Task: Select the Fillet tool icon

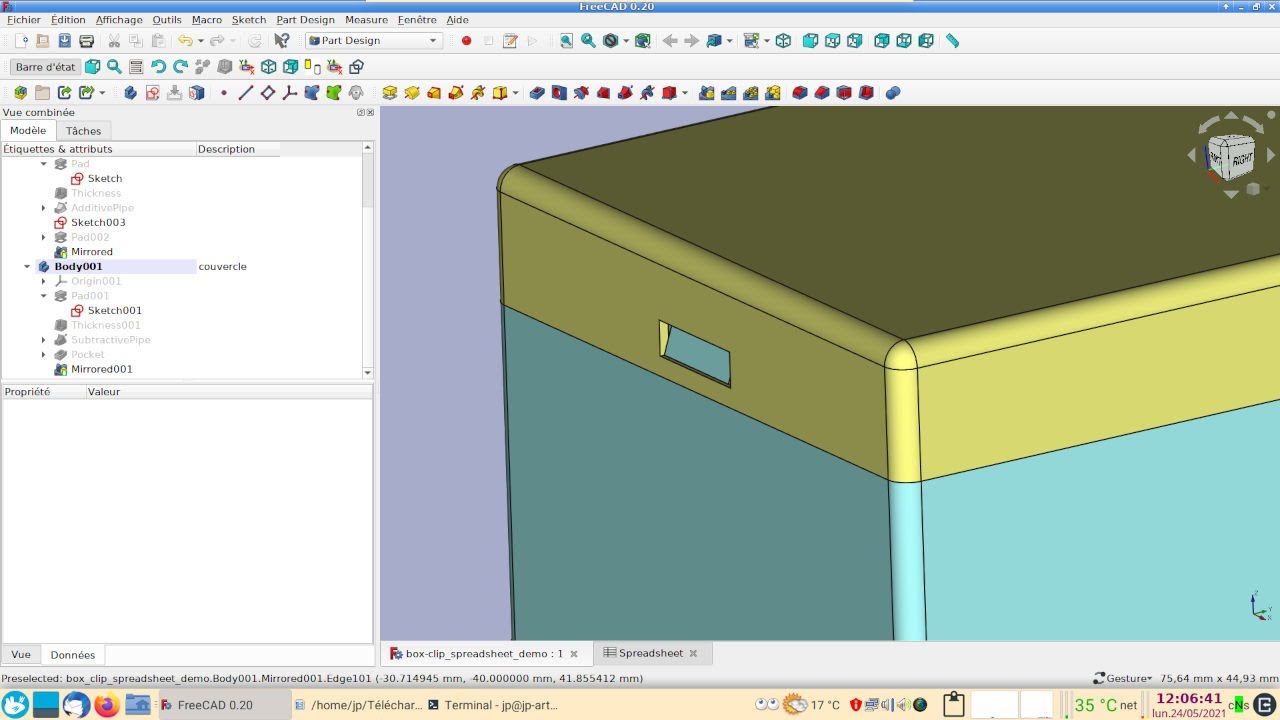Action: click(800, 93)
